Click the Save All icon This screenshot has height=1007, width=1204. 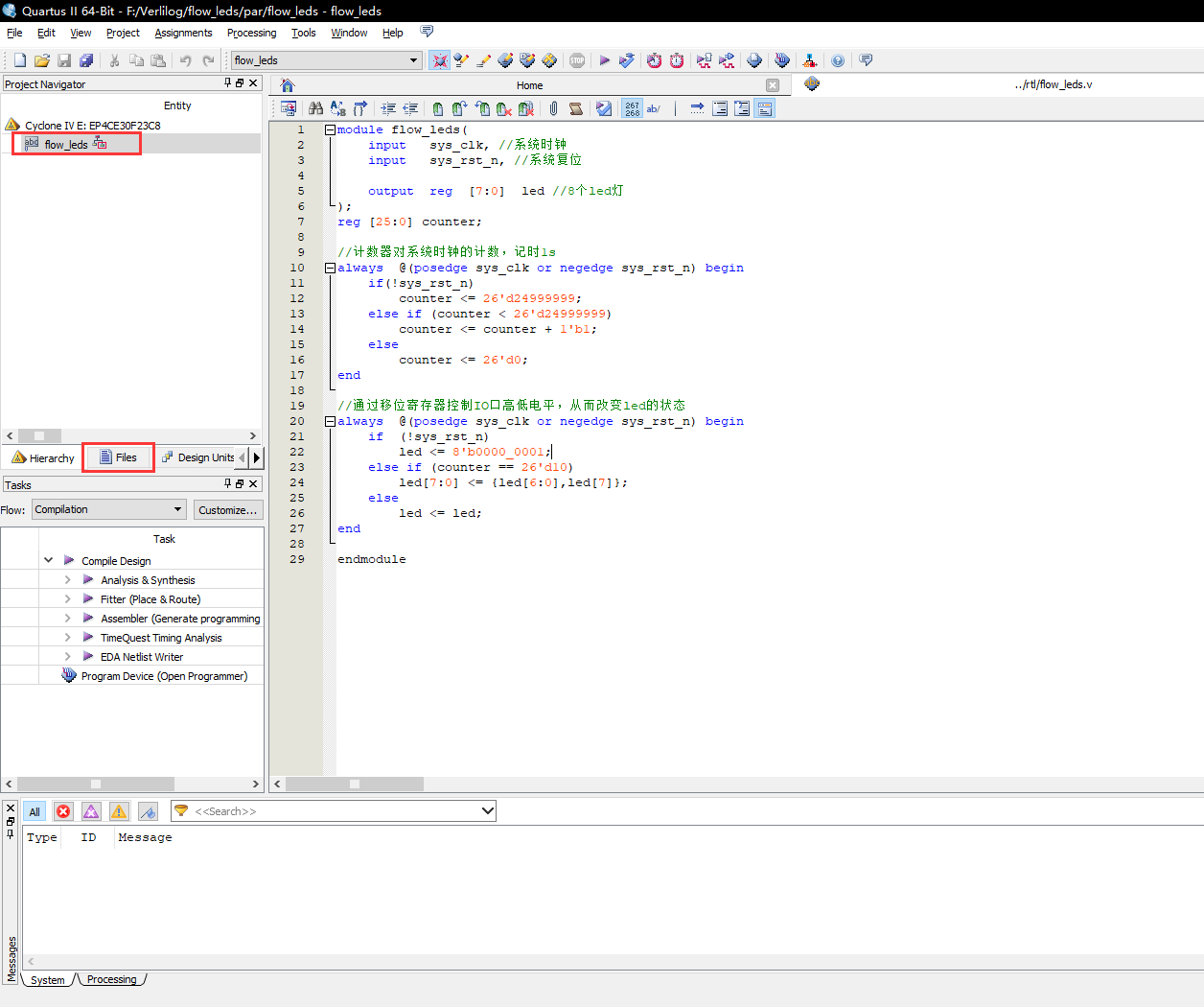[86, 60]
